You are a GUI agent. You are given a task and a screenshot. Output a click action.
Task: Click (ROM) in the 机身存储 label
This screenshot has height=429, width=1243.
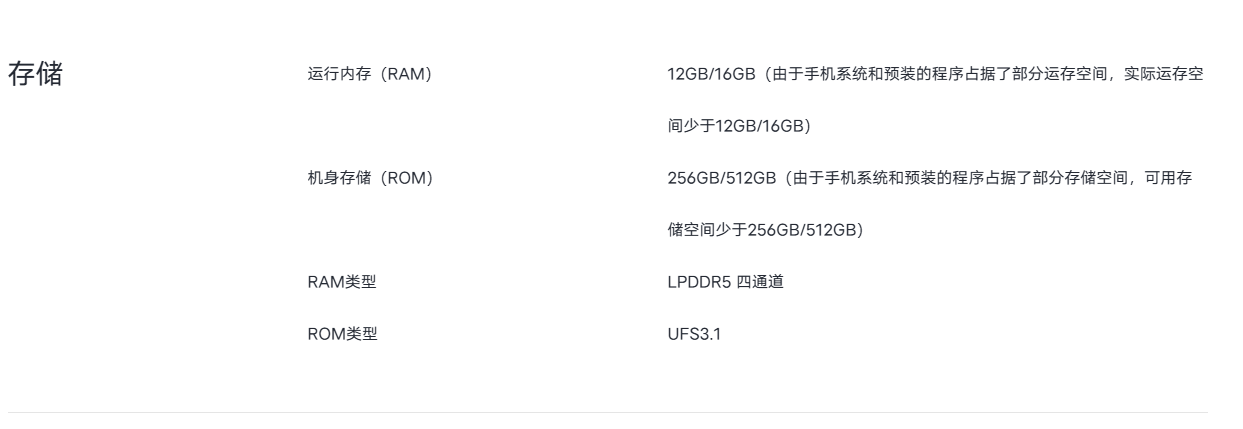point(402,180)
